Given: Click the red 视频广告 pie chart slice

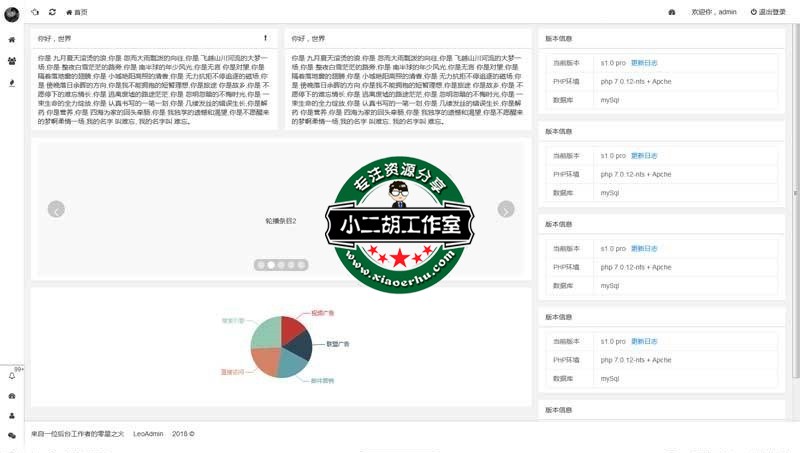Looking at the screenshot, I should [x=292, y=328].
